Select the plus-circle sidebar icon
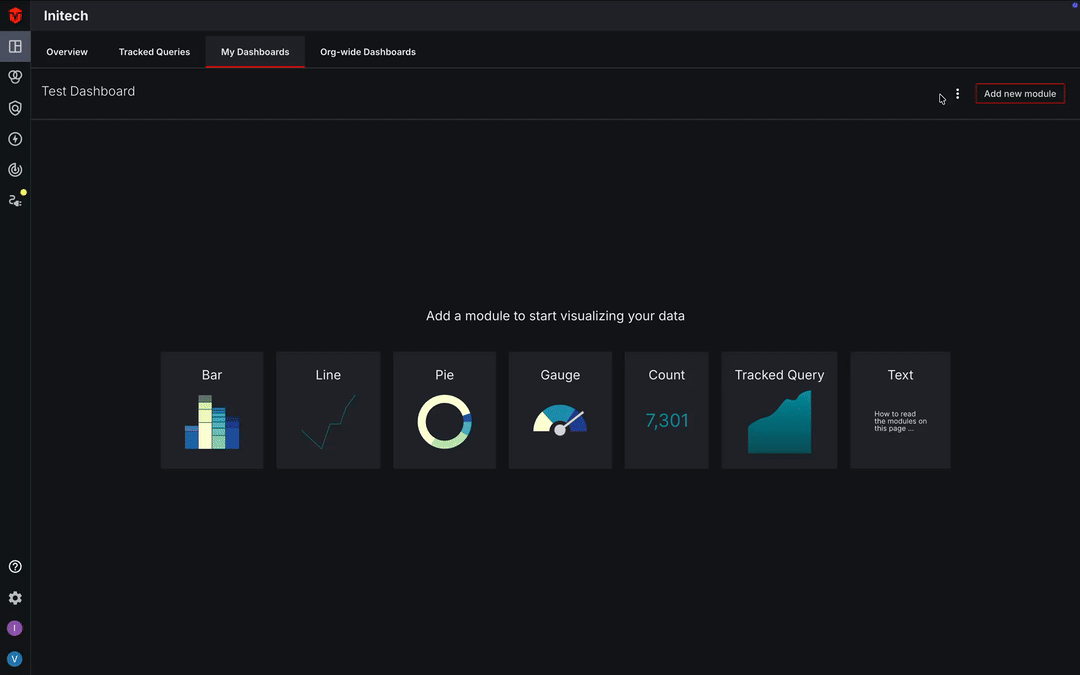Viewport: 1080px width, 675px height. (14, 138)
